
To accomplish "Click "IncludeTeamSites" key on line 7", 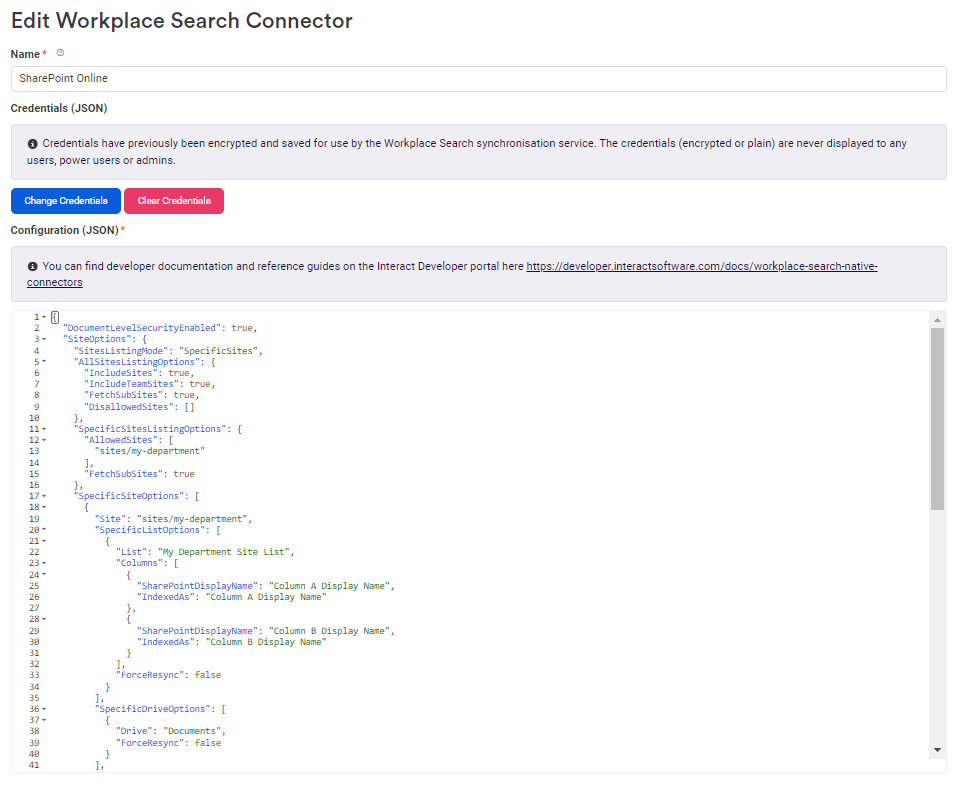I will point(131,384).
